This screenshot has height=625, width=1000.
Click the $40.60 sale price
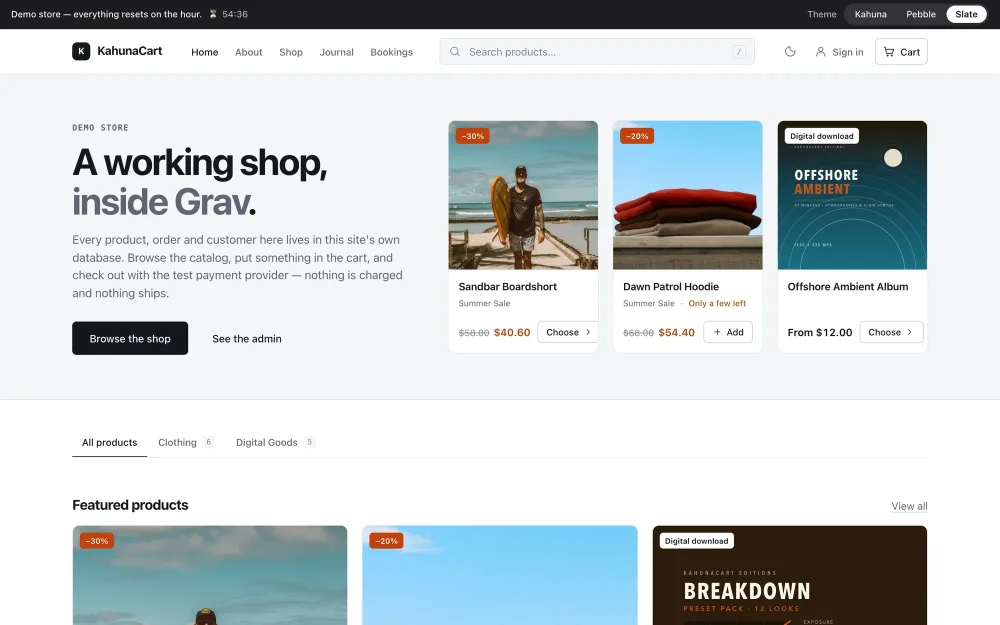(512, 332)
